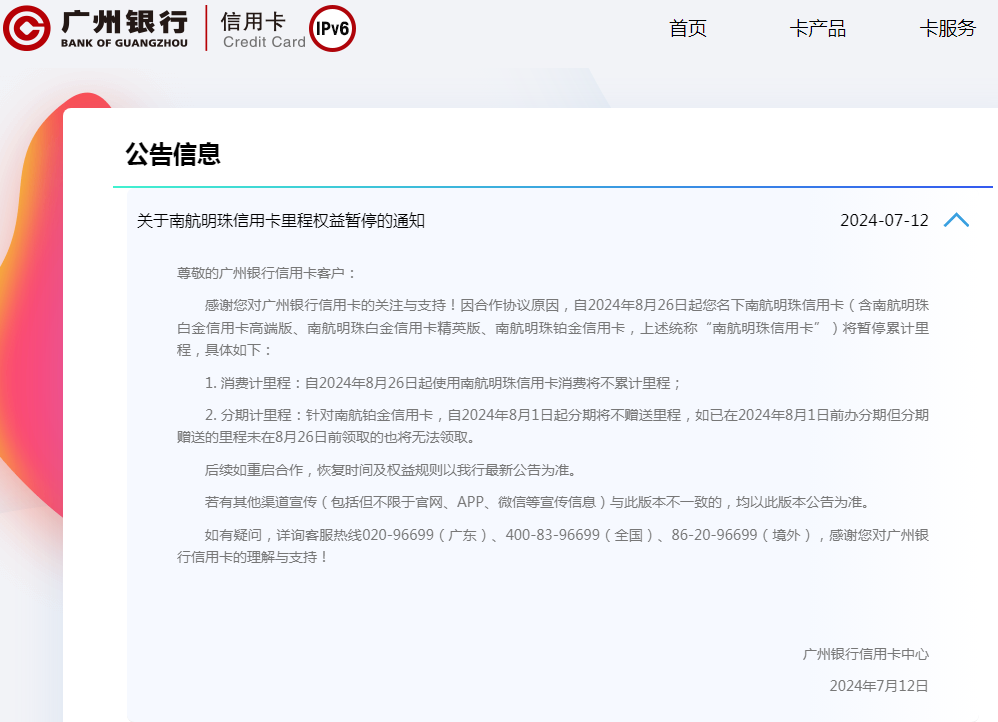Click the signature 广州银行信用卡中心
Screen dimensions: 998x722
tap(866, 654)
